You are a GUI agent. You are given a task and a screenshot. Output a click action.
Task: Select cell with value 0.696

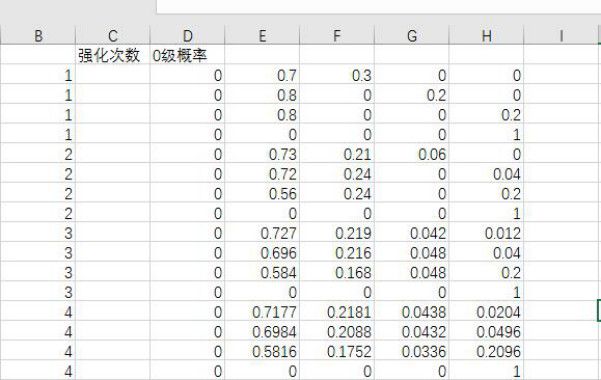[262, 253]
